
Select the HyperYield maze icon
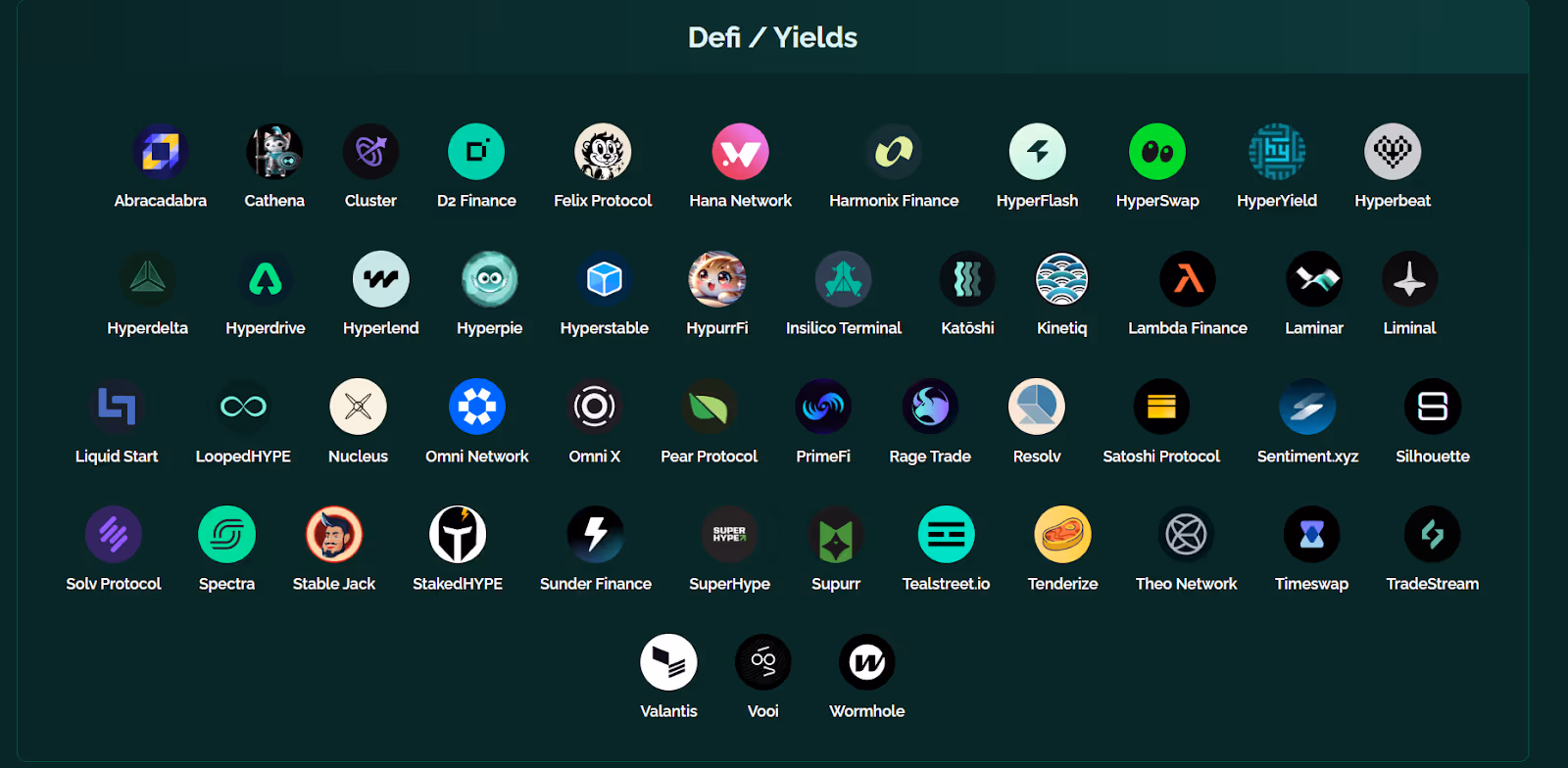point(1277,152)
